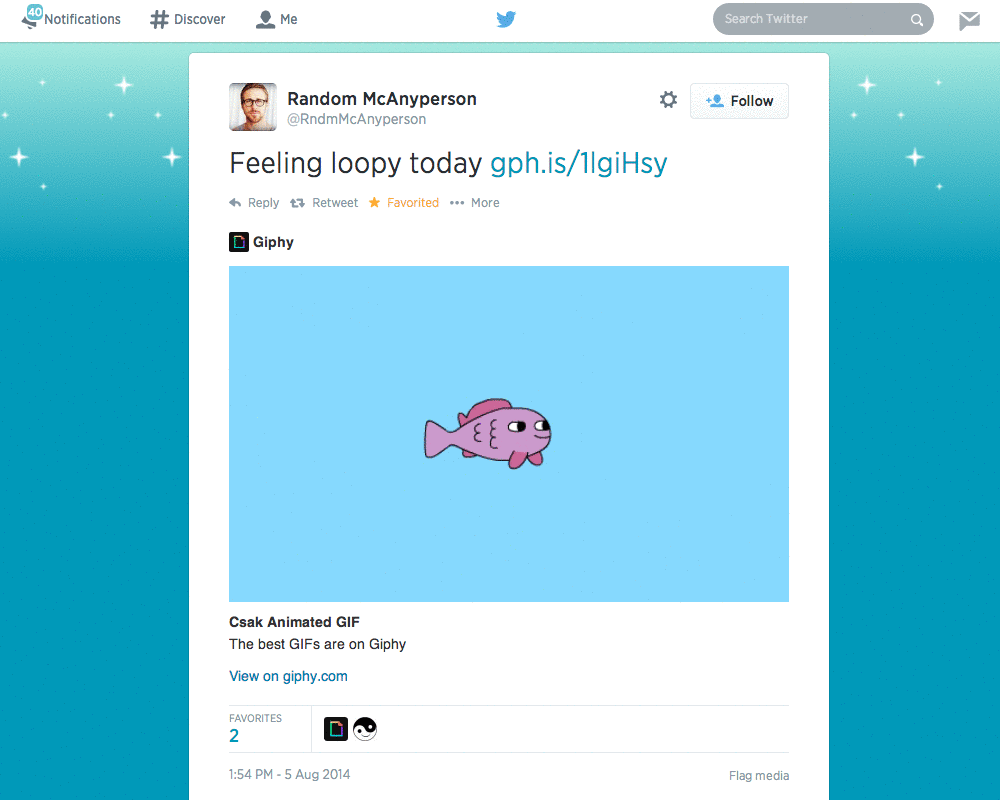Viewport: 1000px width, 800px height.
Task: Open the Me profile section
Action: pyautogui.click(x=263, y=19)
